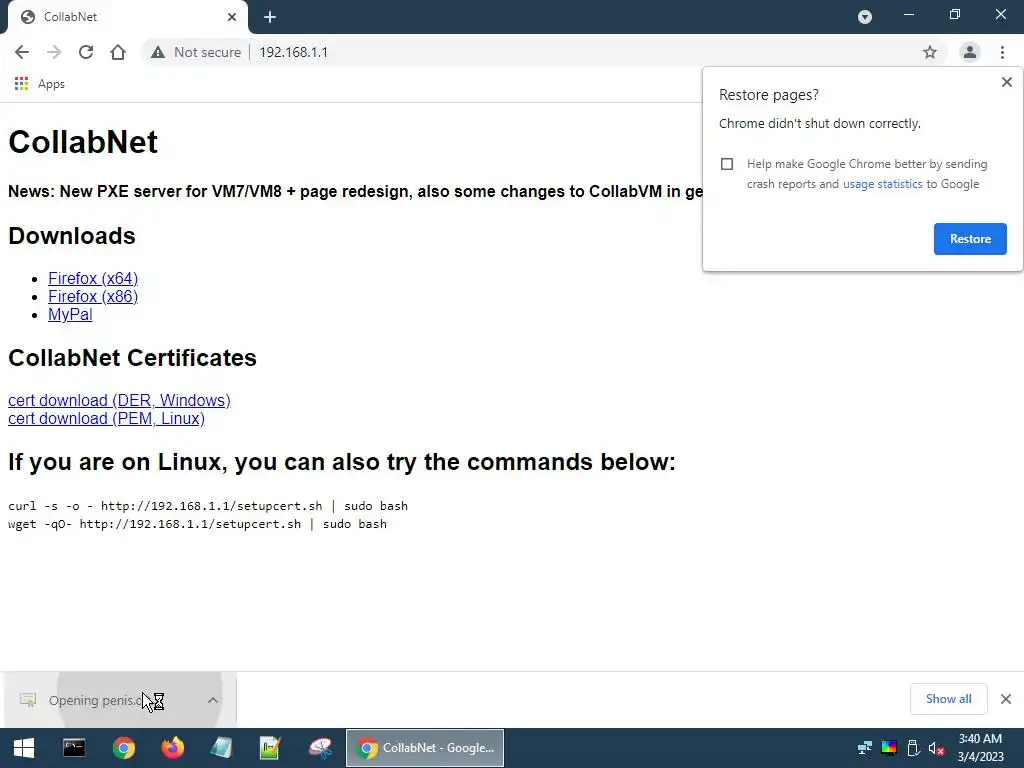1024x768 pixels.
Task: Dismiss the Restore pages popup
Action: click(x=1006, y=82)
